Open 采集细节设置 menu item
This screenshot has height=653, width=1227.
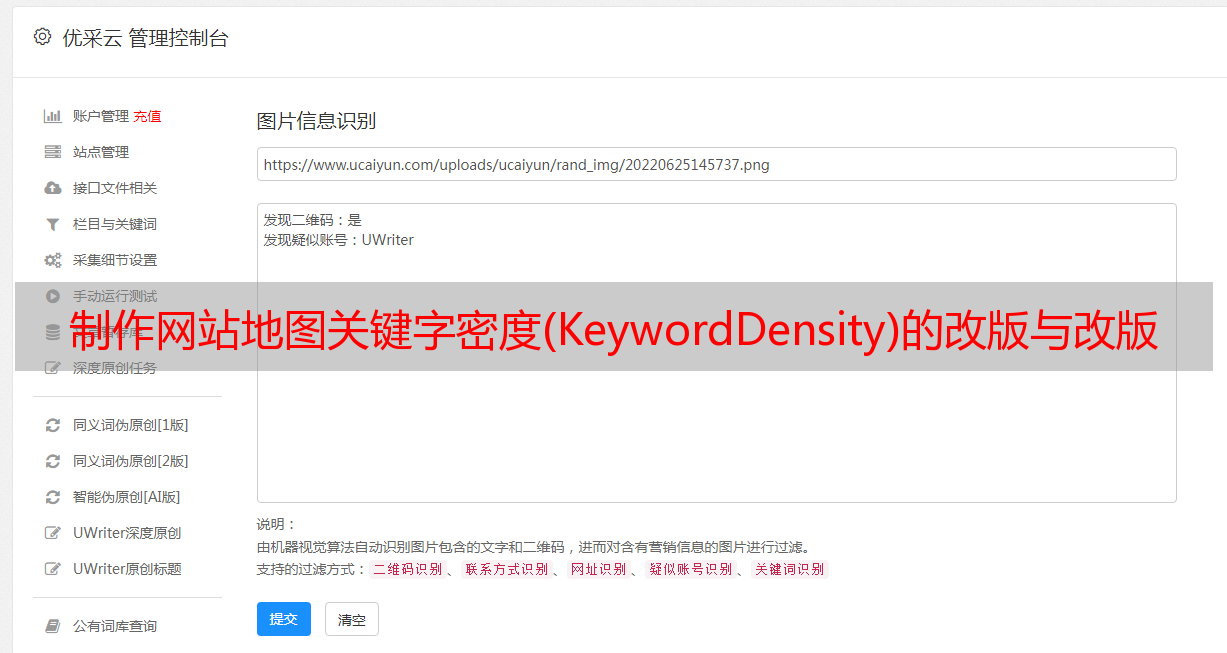115,260
